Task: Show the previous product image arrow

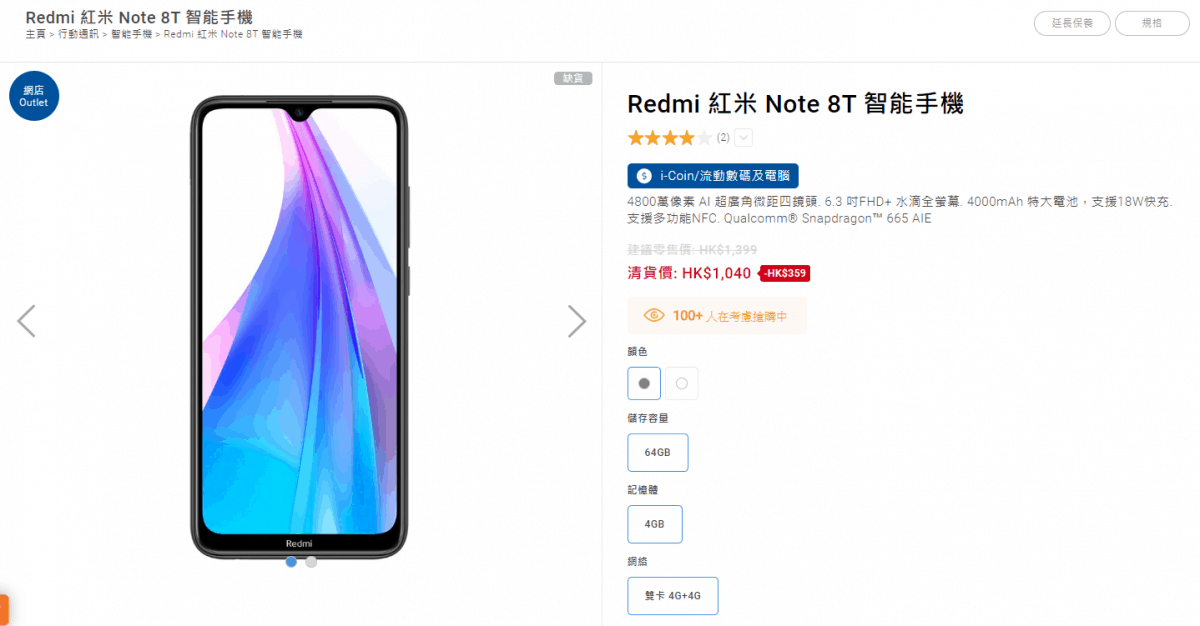Action: point(26,321)
